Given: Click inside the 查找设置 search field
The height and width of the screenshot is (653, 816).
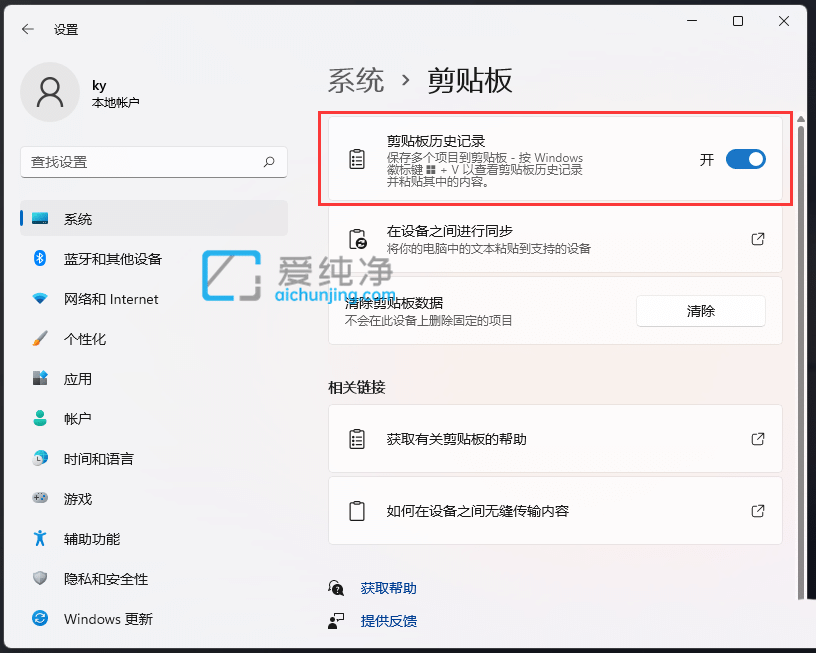Looking at the screenshot, I should 150,162.
